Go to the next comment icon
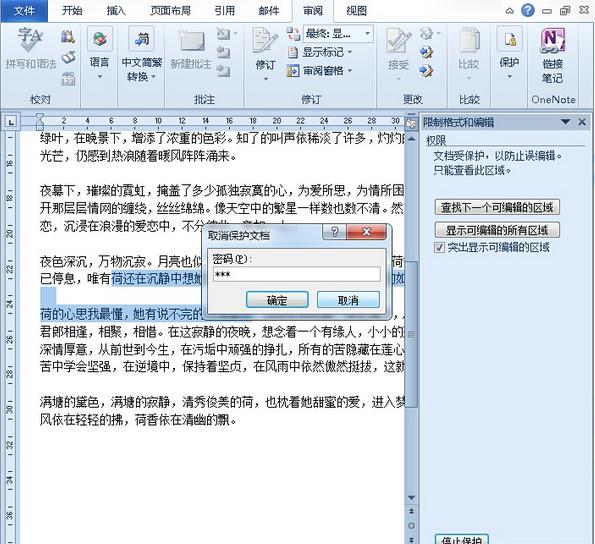 (224, 70)
